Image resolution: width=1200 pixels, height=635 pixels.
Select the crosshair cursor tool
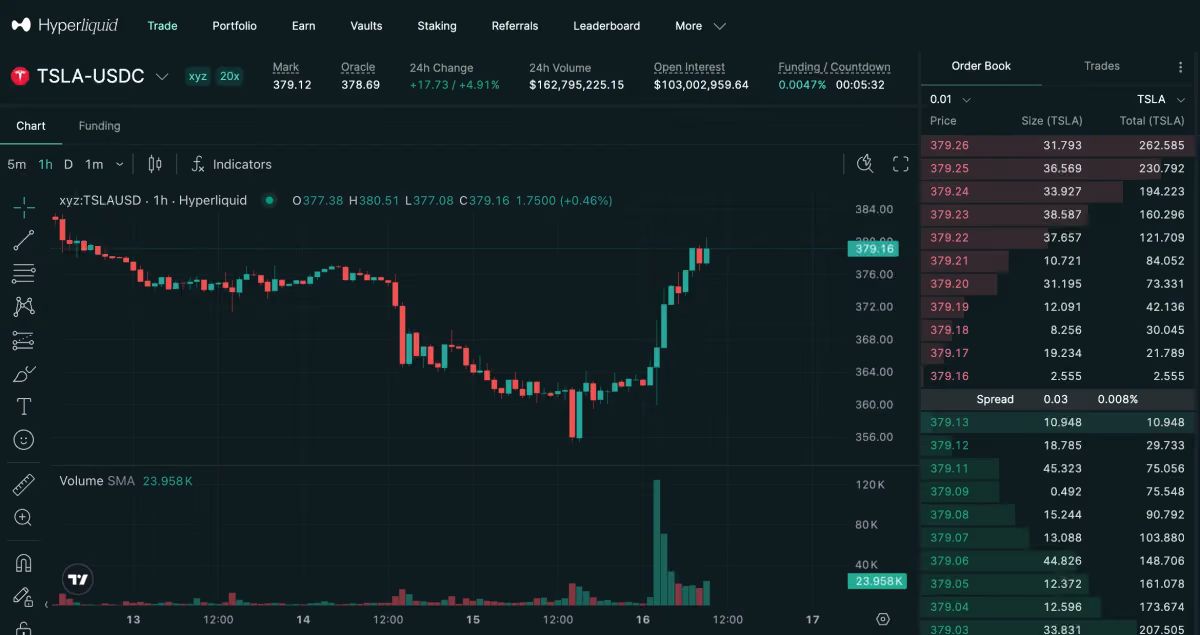pos(24,207)
